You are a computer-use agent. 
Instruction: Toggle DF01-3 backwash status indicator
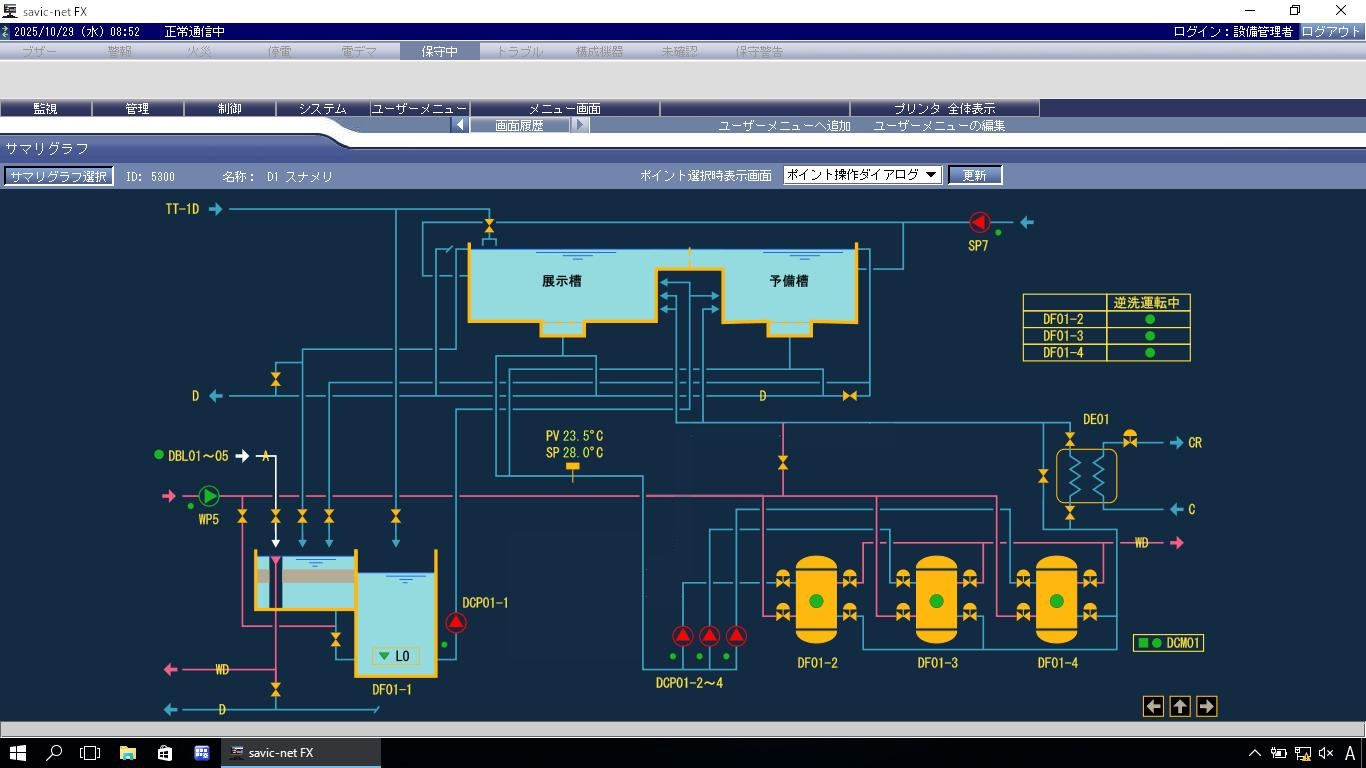(x=1150, y=336)
